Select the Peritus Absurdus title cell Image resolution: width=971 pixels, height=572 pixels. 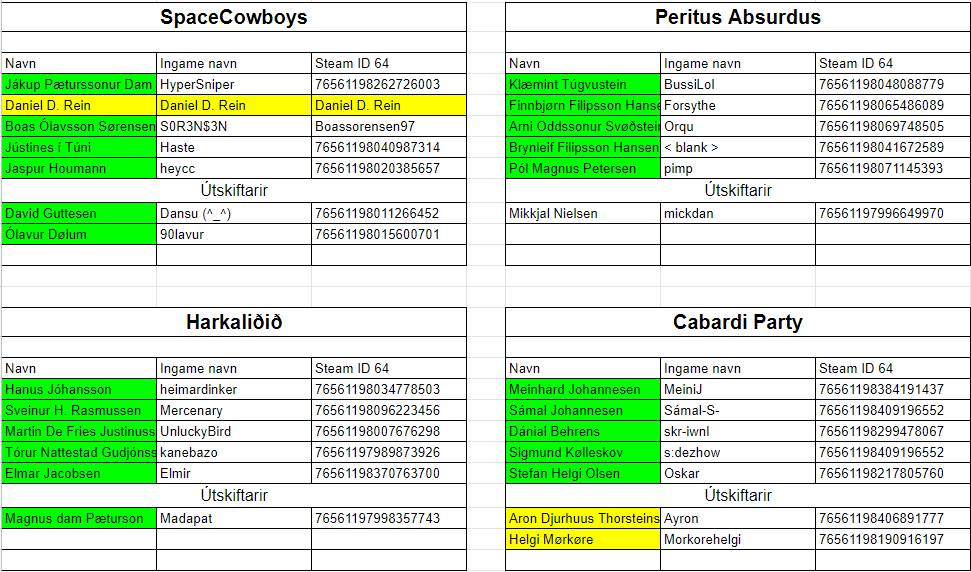(x=738, y=17)
